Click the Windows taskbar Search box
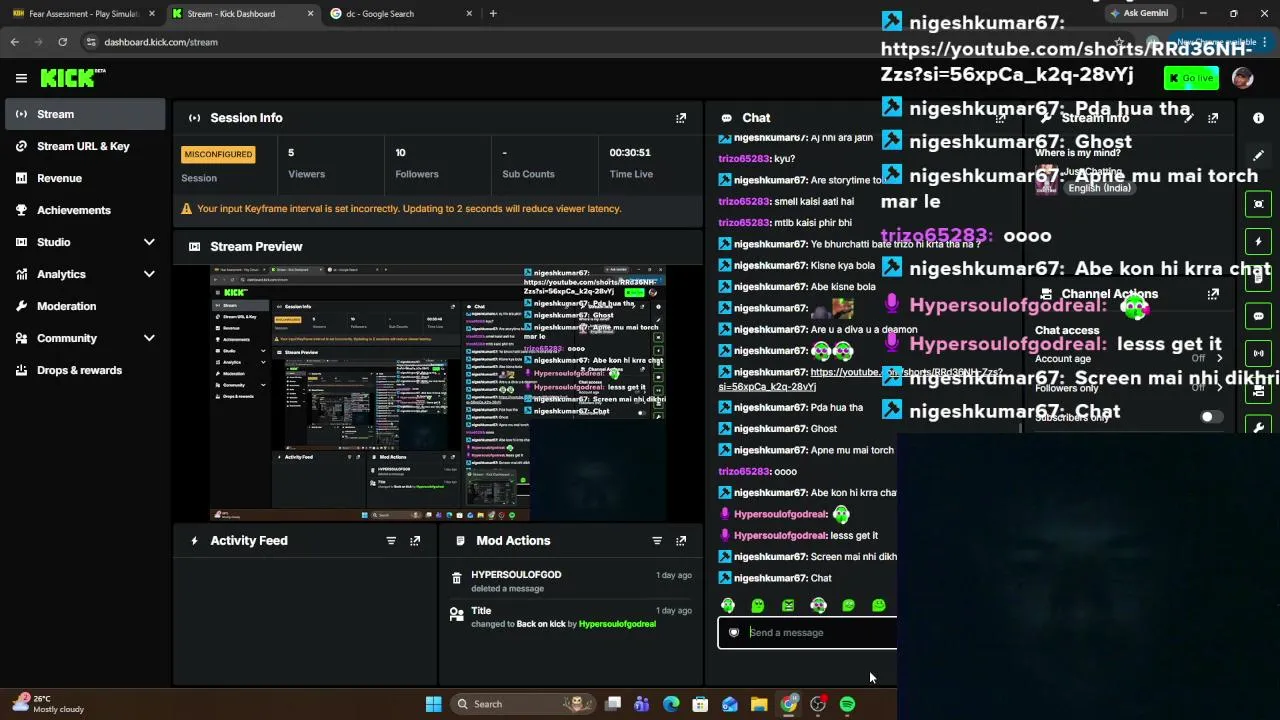Viewport: 1280px width, 720px height. [522, 704]
